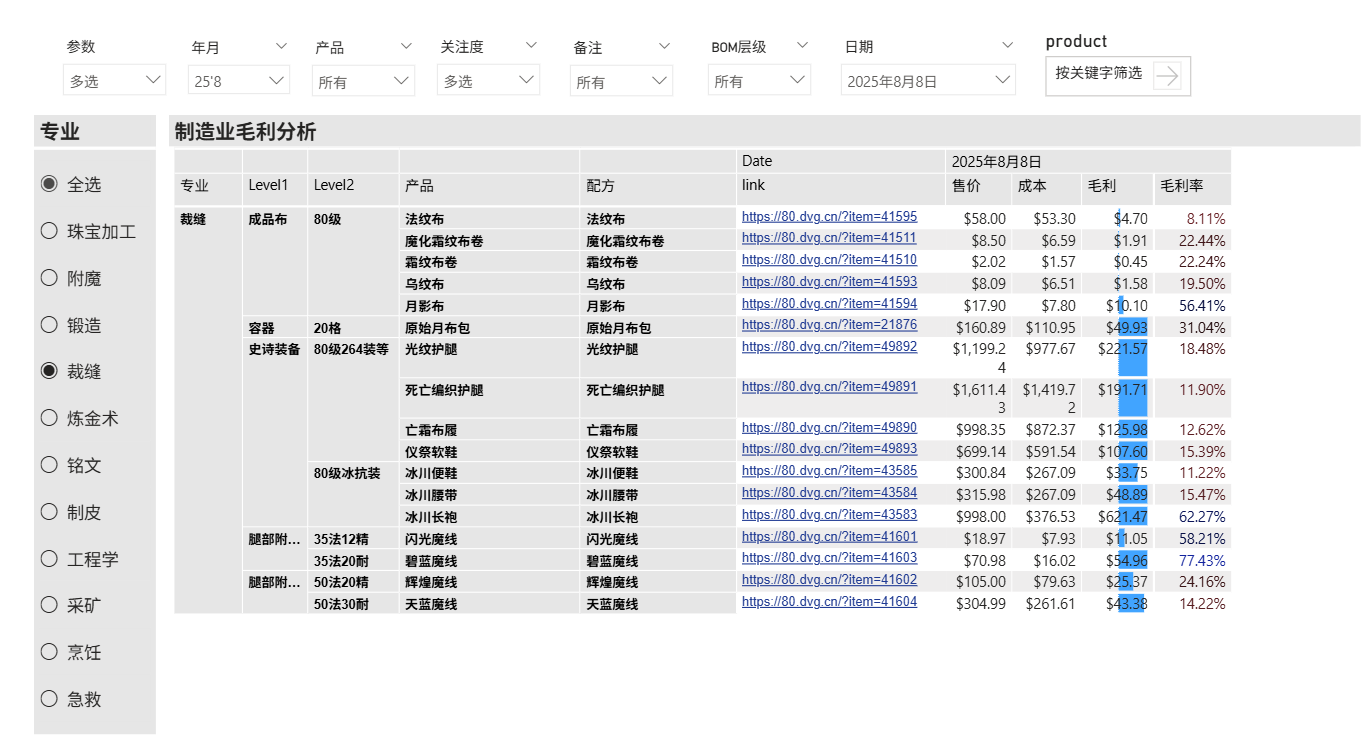
Task: Open link for item=43585 (冰川便鞋)
Action: coord(829,470)
